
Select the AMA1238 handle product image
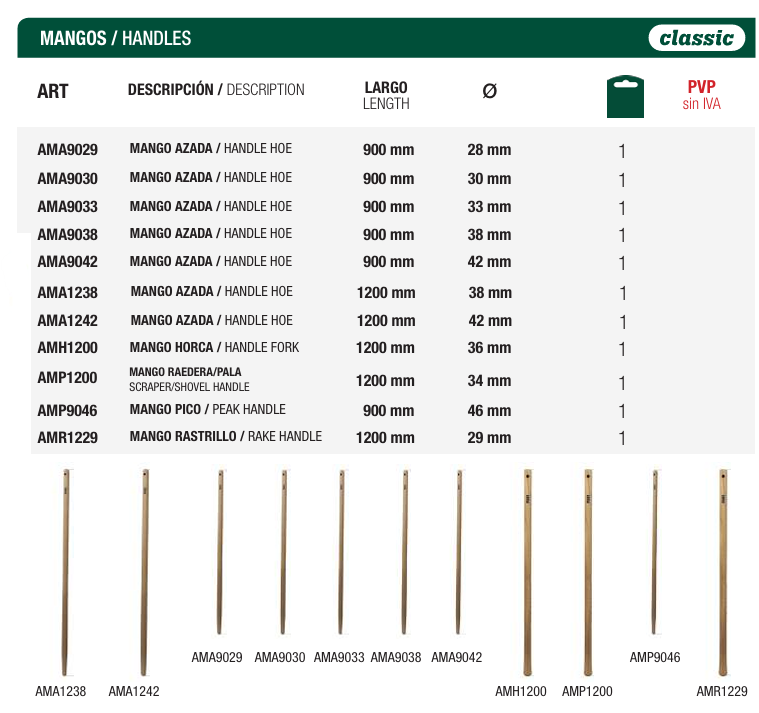tap(66, 572)
